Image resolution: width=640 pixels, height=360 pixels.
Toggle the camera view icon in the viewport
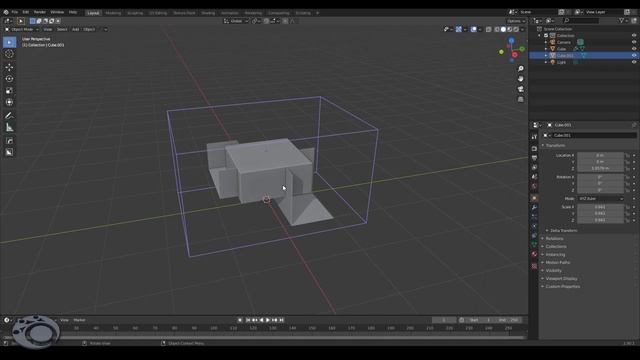pyautogui.click(x=520, y=89)
